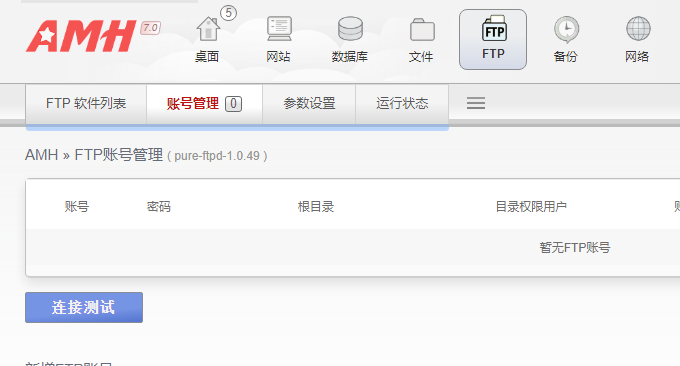This screenshot has height=366, width=680.
Task: Expand the hamburger menu in tab bar
Action: click(476, 103)
